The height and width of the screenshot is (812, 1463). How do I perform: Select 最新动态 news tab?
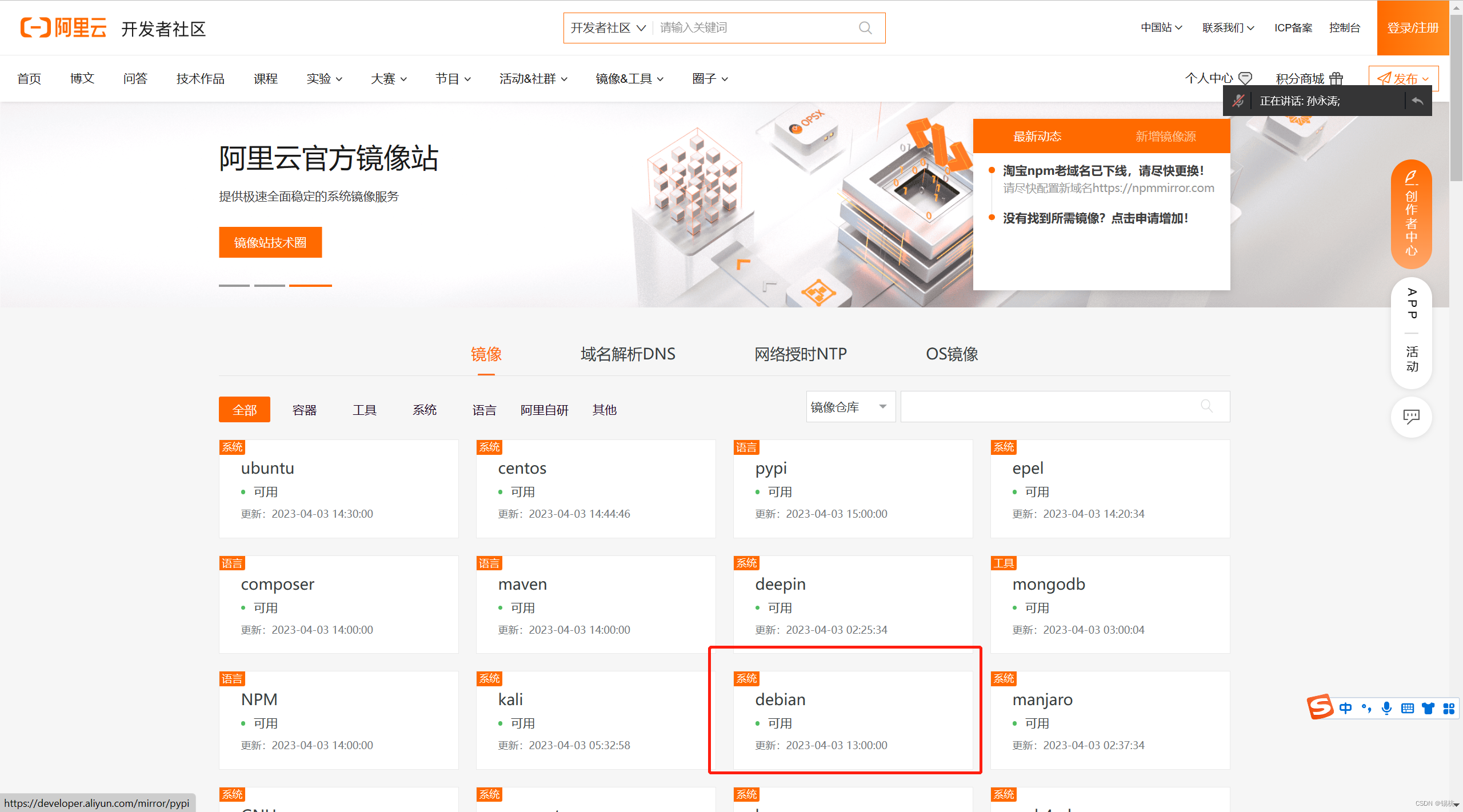coord(1037,136)
